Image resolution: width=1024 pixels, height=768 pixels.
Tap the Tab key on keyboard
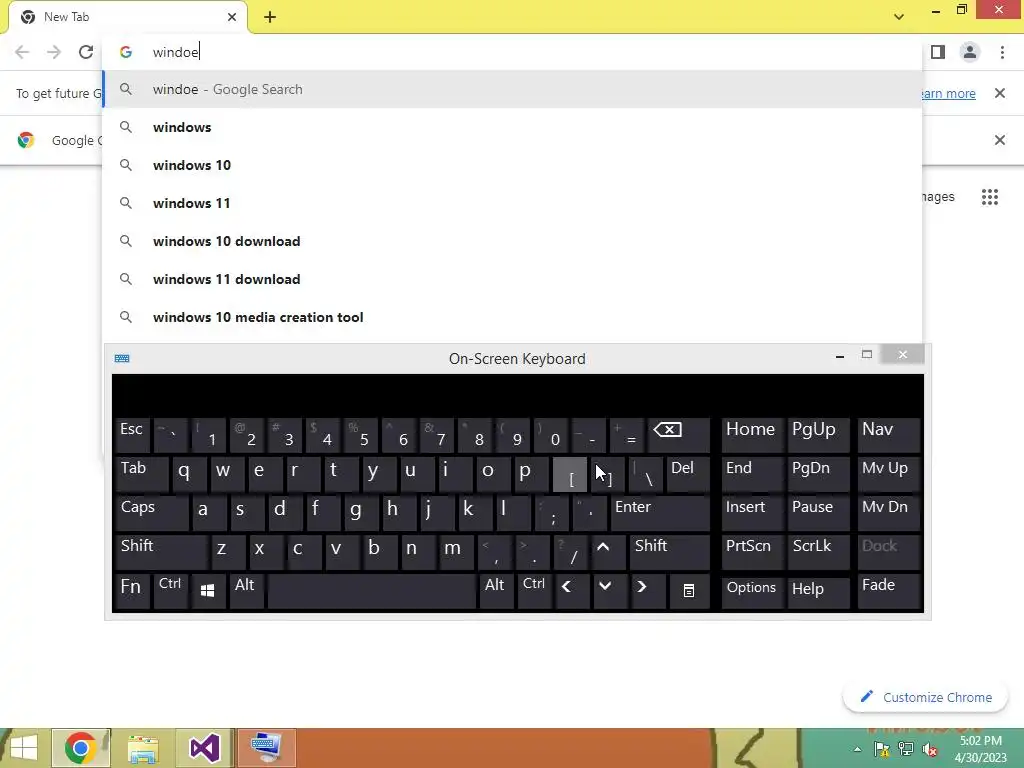142,475
